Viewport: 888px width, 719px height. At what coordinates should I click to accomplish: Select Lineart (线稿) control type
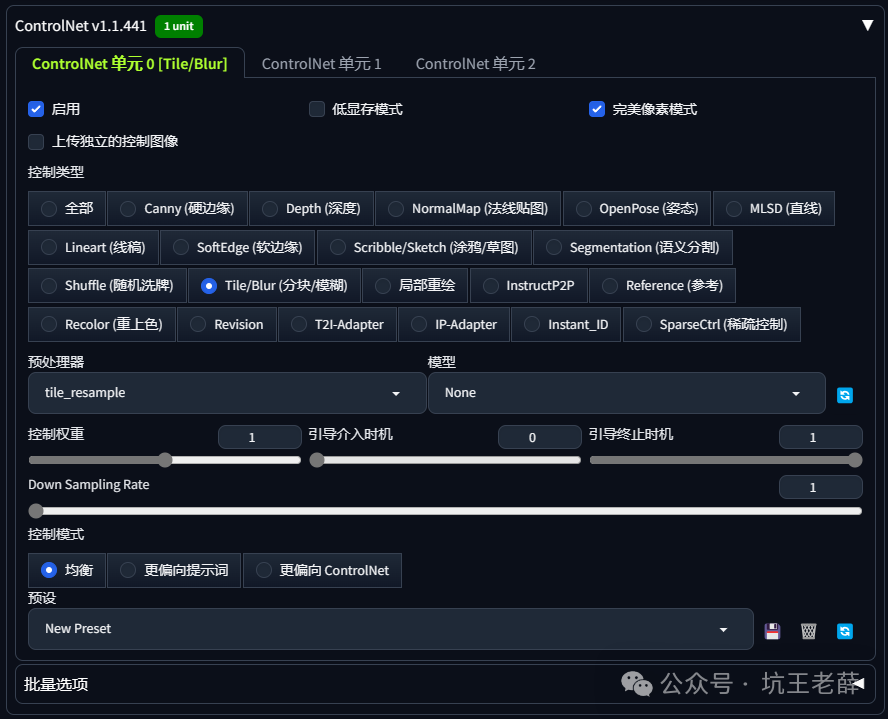(93, 247)
